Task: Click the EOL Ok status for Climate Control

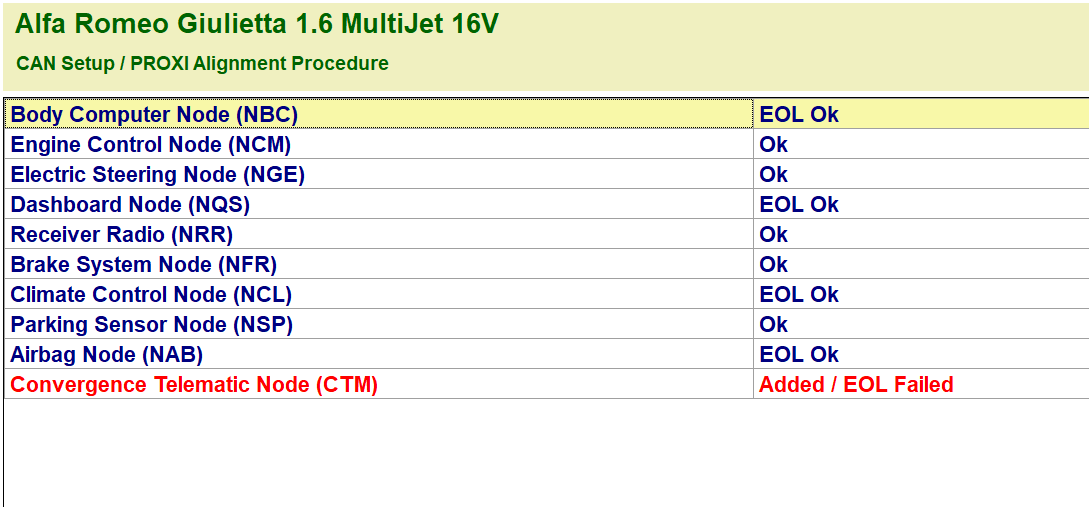Action: pos(799,295)
